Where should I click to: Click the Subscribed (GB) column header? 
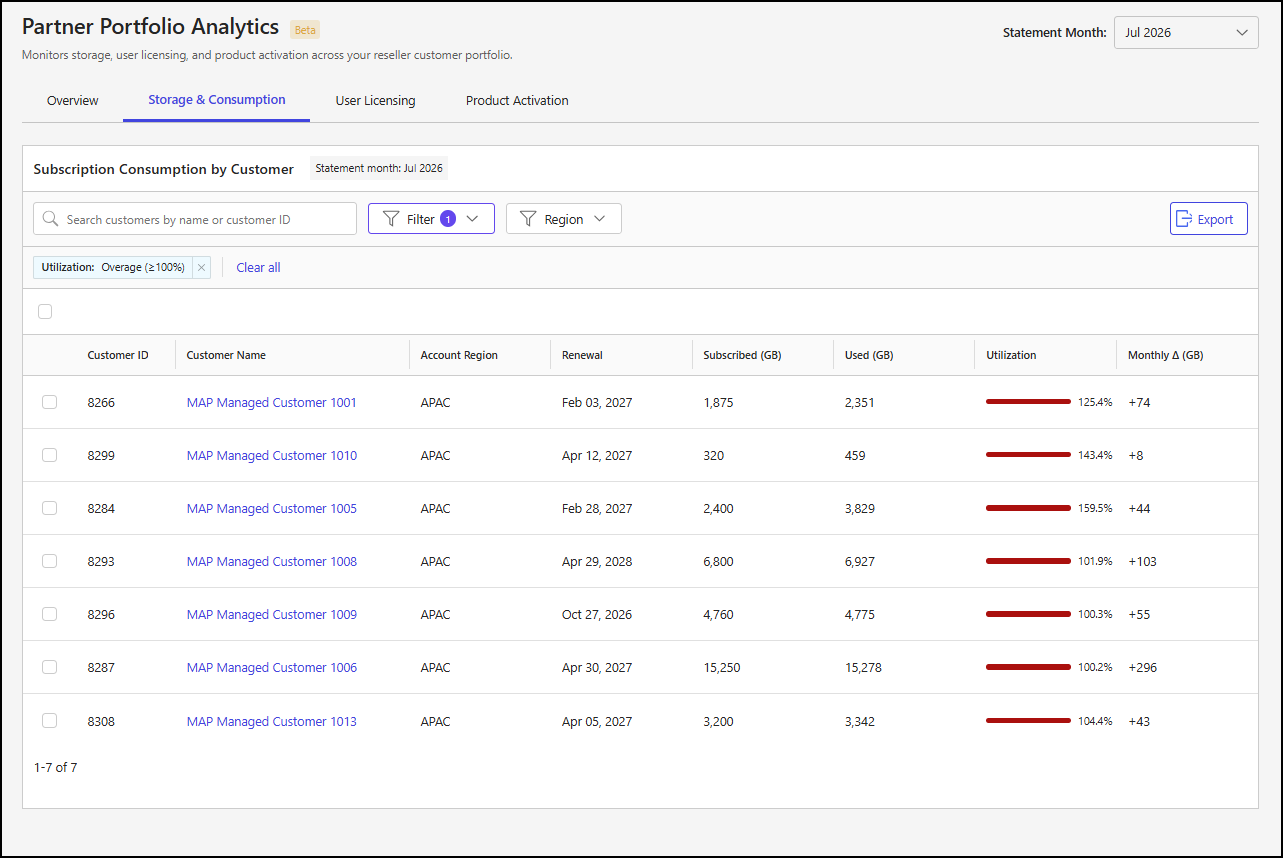742,355
